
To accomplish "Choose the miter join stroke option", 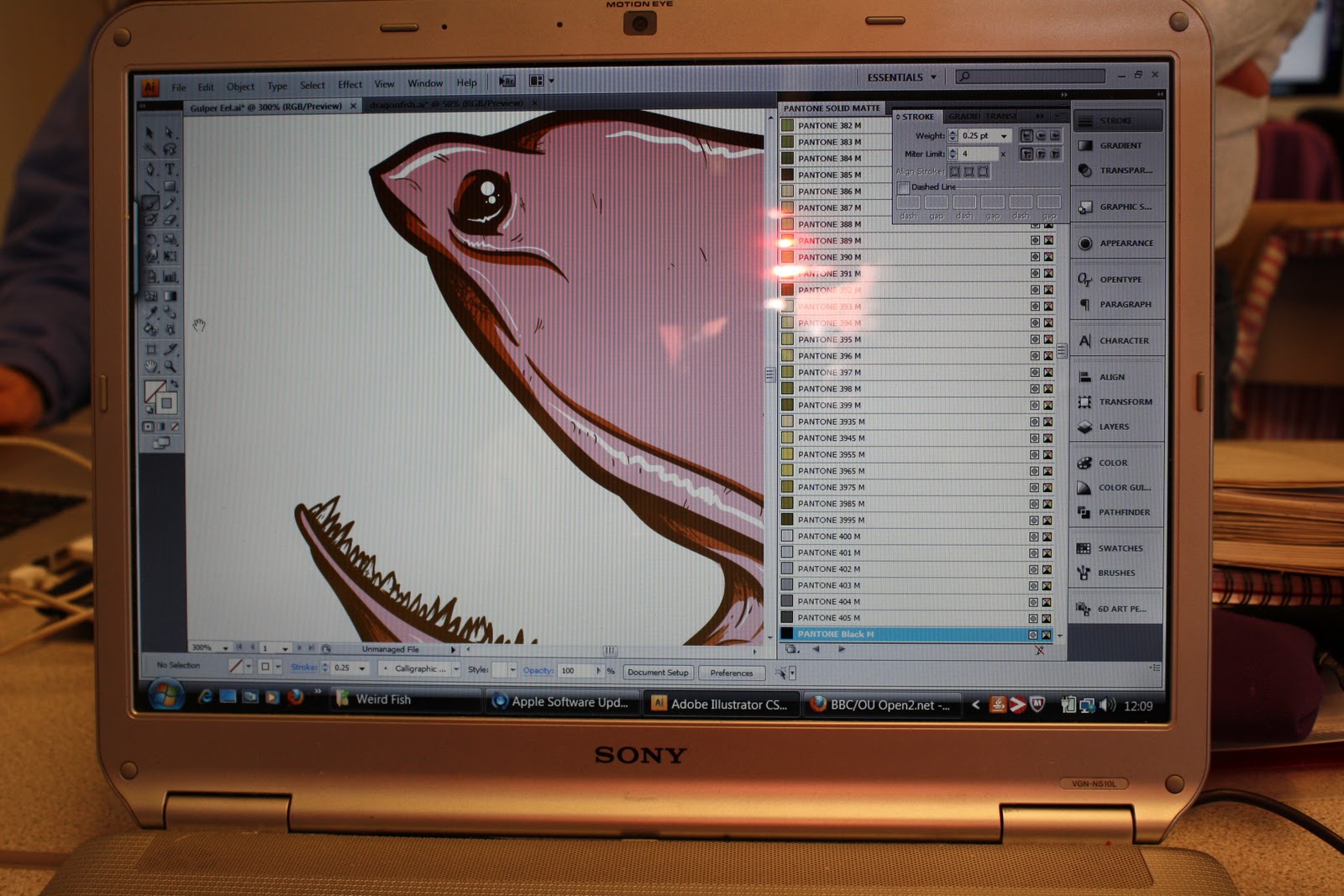I will (x=1026, y=154).
